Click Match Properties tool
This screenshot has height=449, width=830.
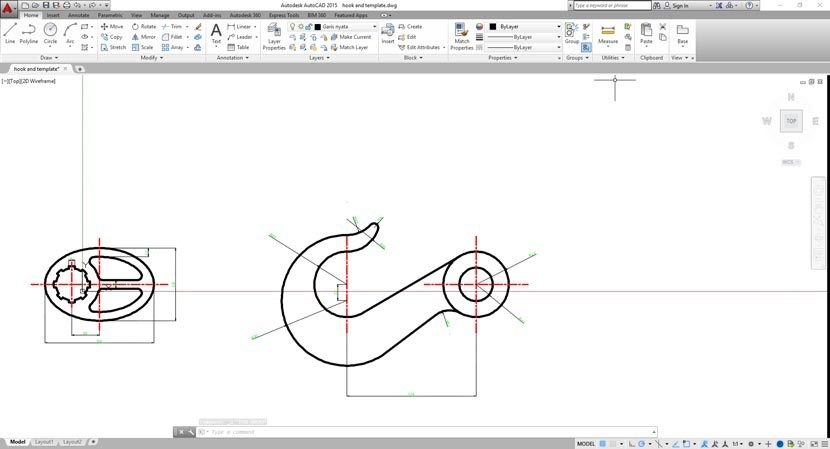click(x=462, y=36)
